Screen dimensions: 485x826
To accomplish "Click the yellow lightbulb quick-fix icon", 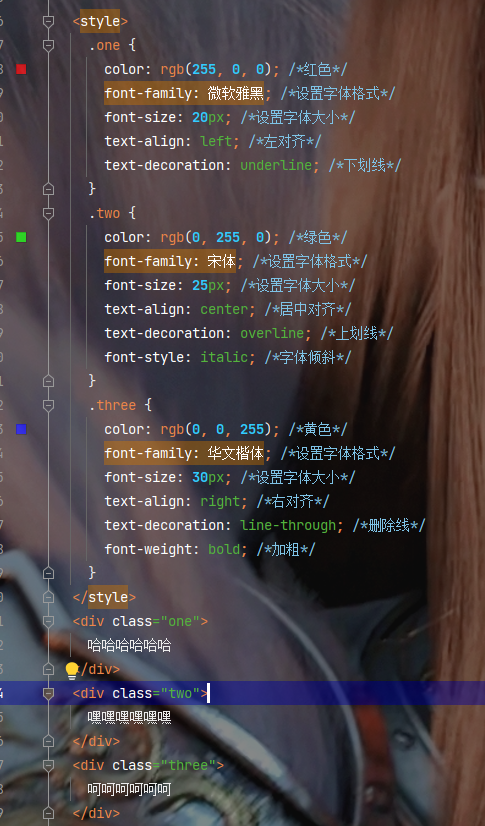I will pos(72,670).
